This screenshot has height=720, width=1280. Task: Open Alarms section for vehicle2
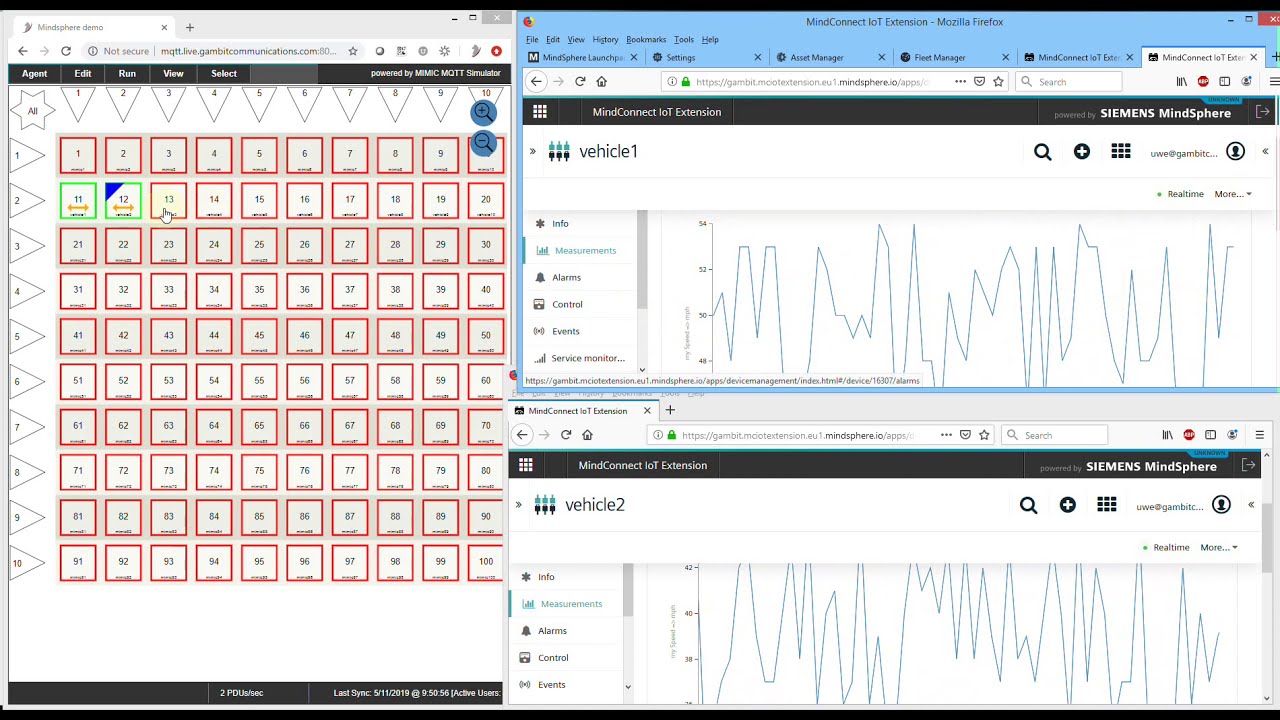[552, 631]
